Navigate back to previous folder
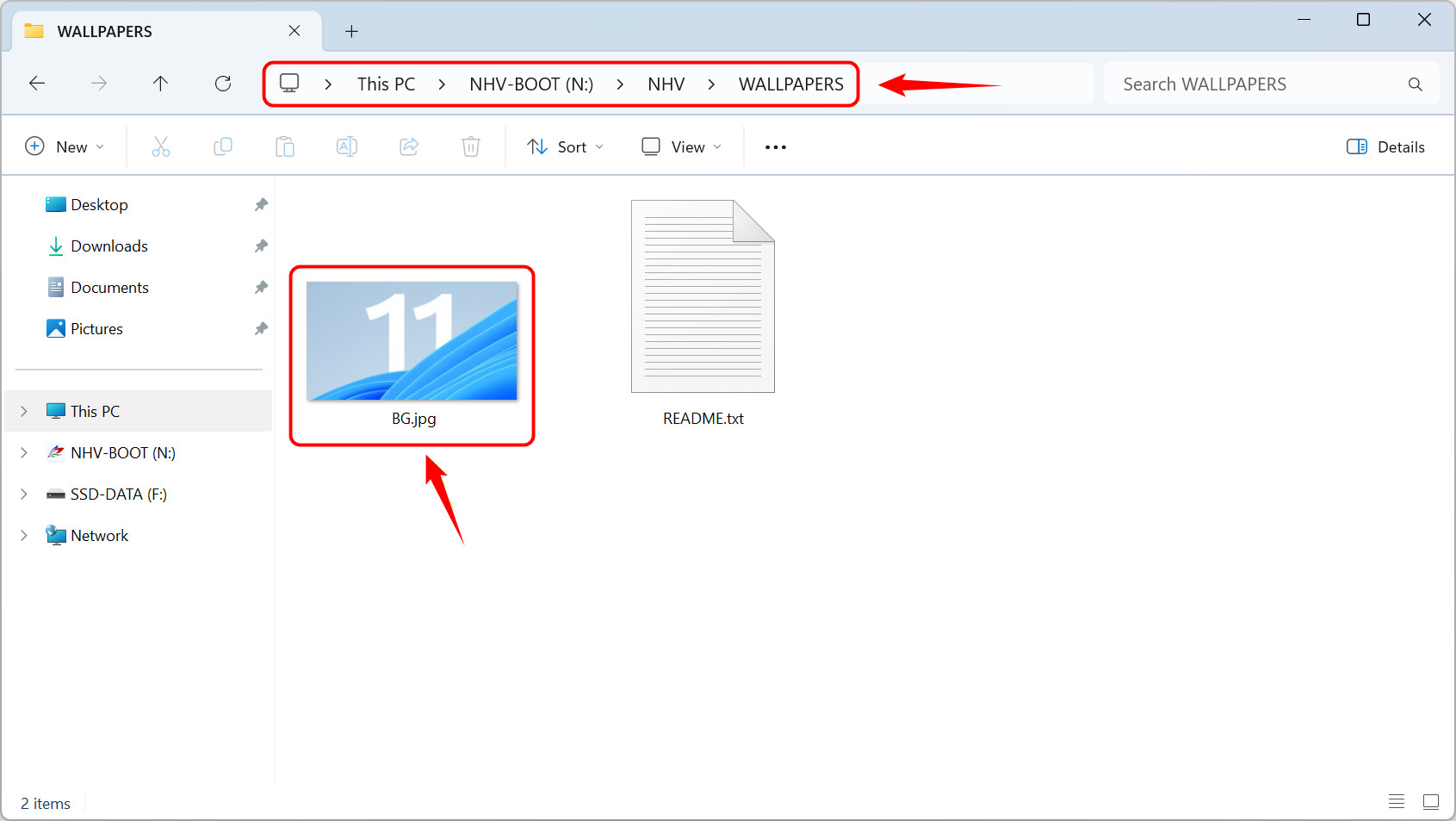Viewport: 1456px width, 821px height. click(x=37, y=84)
